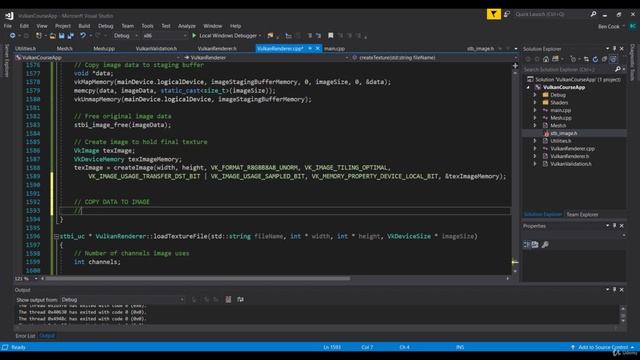Select Mesh.h in Solution Explorer
This screenshot has height=360, width=640.
[x=558, y=126]
